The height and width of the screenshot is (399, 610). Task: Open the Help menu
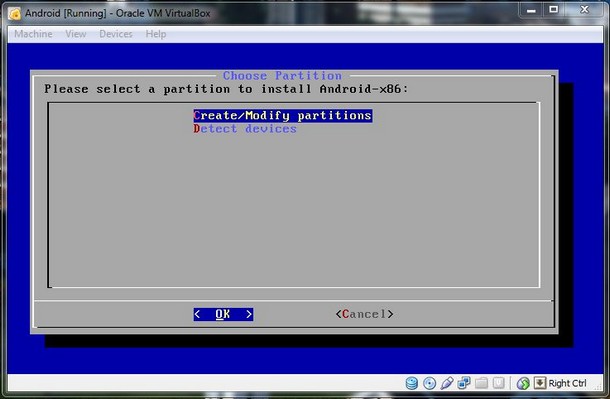coord(156,34)
